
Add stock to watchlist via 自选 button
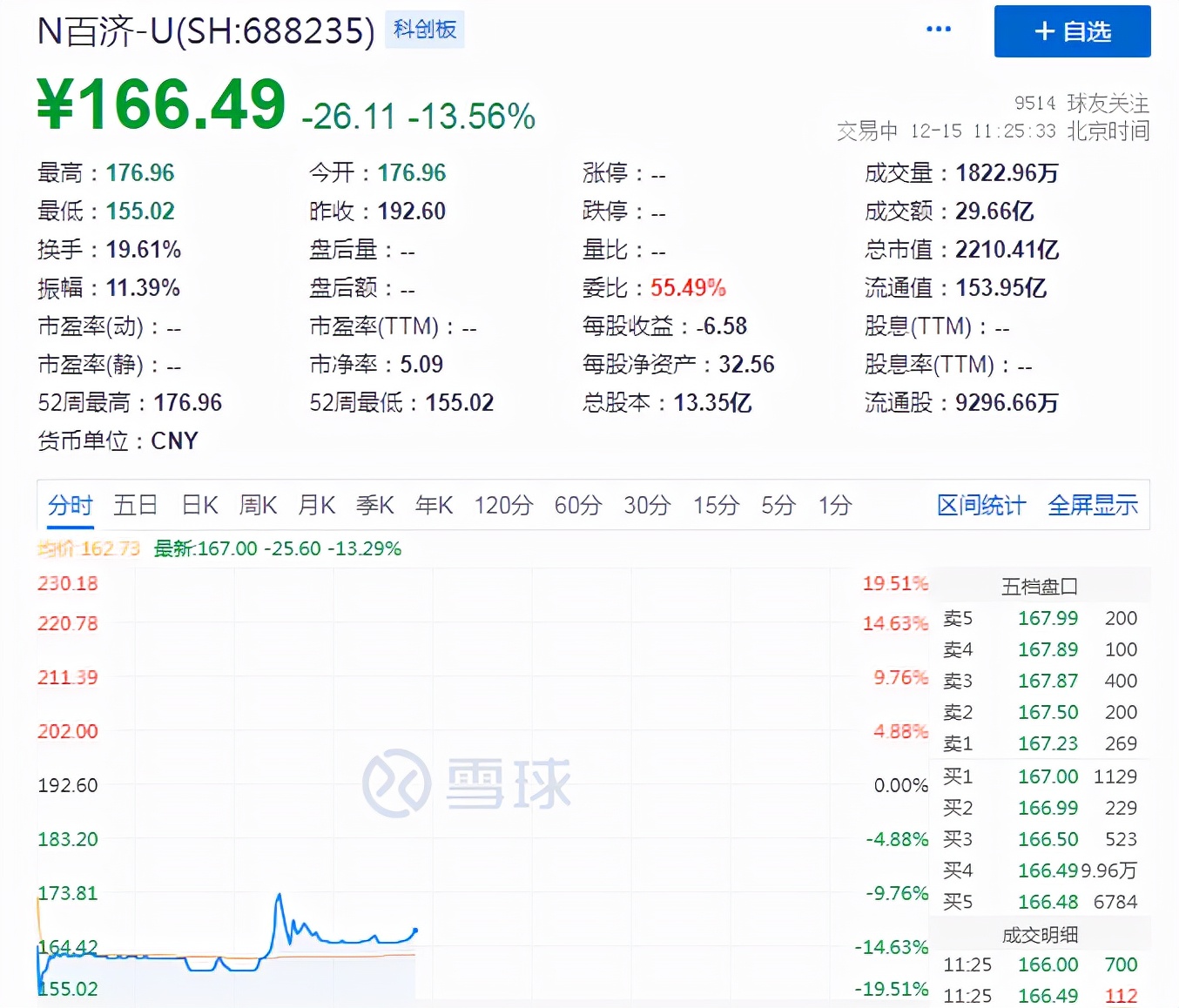tap(1071, 32)
